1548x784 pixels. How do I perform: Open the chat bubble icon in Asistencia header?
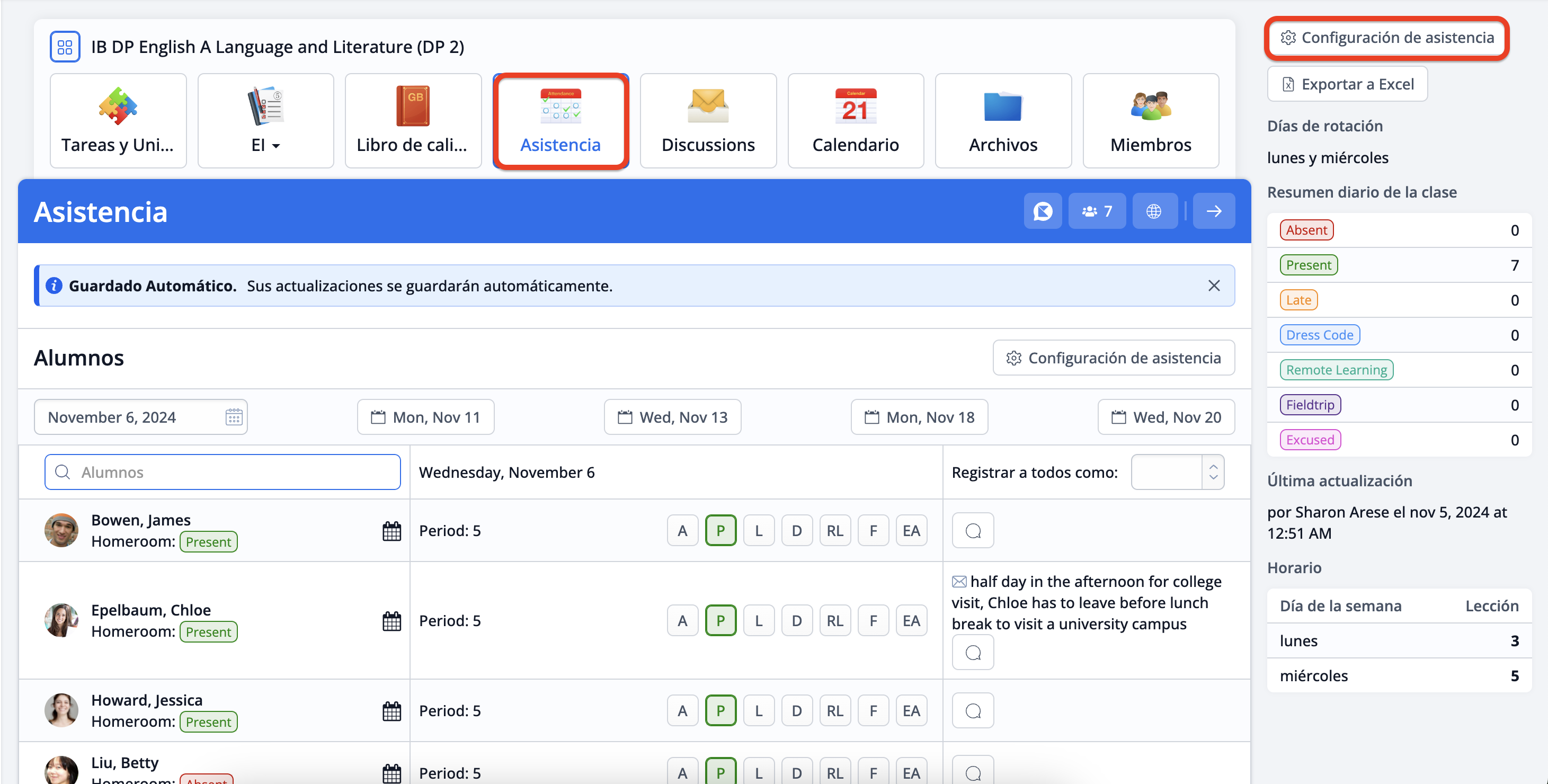tap(1043, 211)
